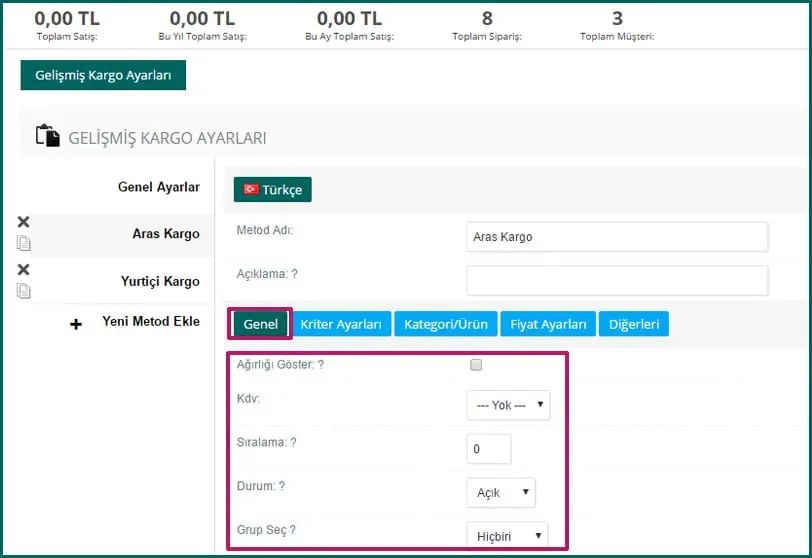Open the Kdv dropdown
812x558 pixels.
(x=508, y=405)
